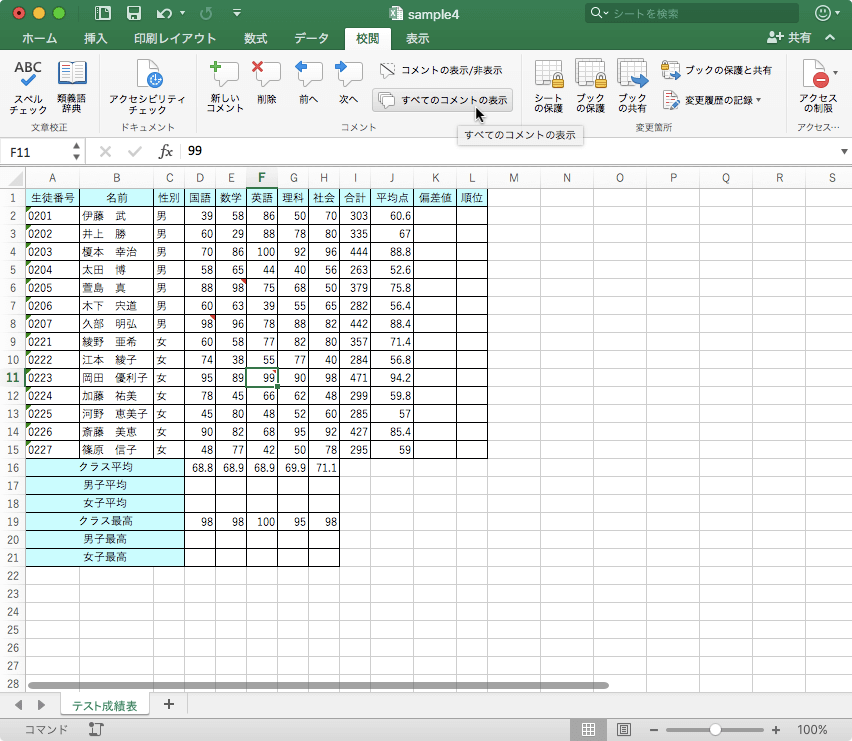Go to the next comment (次へ)
The image size is (852, 741).
click(348, 83)
